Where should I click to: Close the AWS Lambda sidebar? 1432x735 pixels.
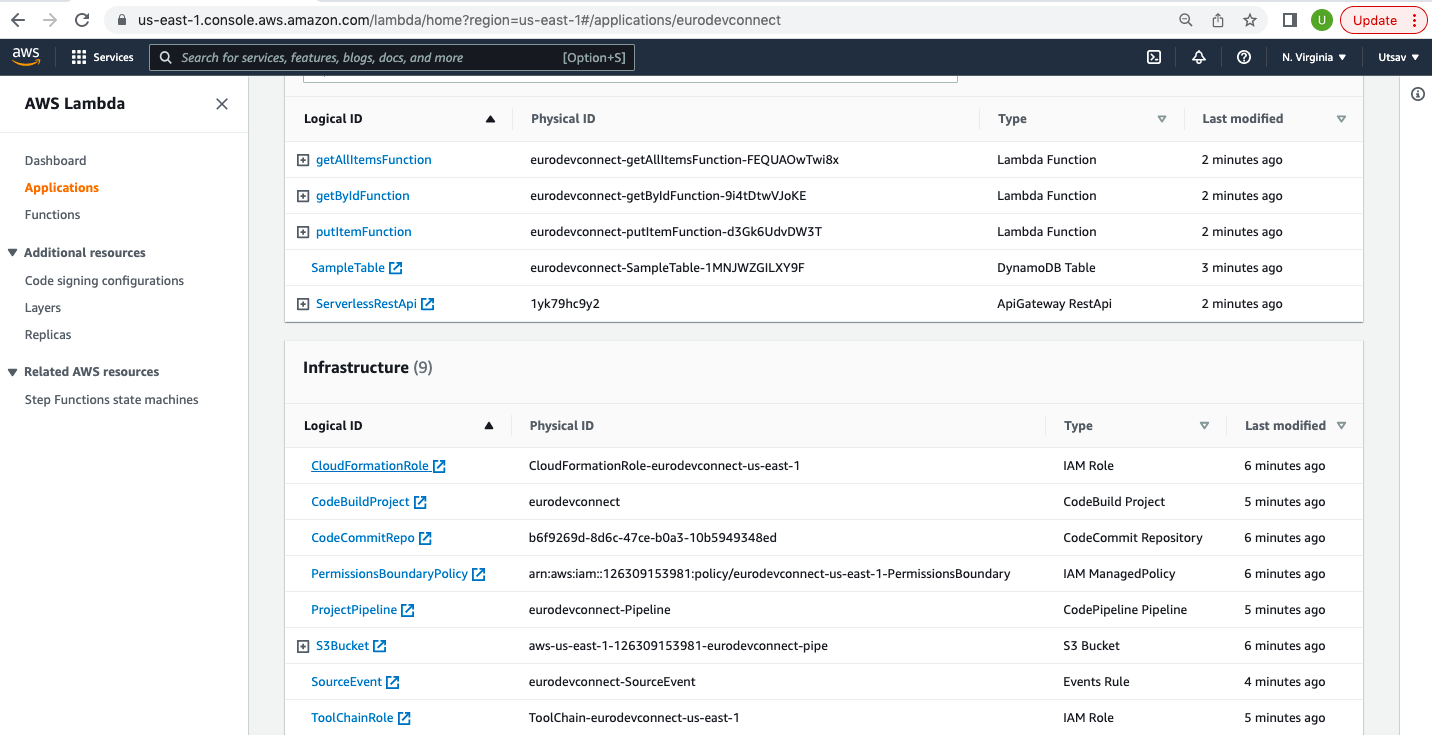click(222, 104)
